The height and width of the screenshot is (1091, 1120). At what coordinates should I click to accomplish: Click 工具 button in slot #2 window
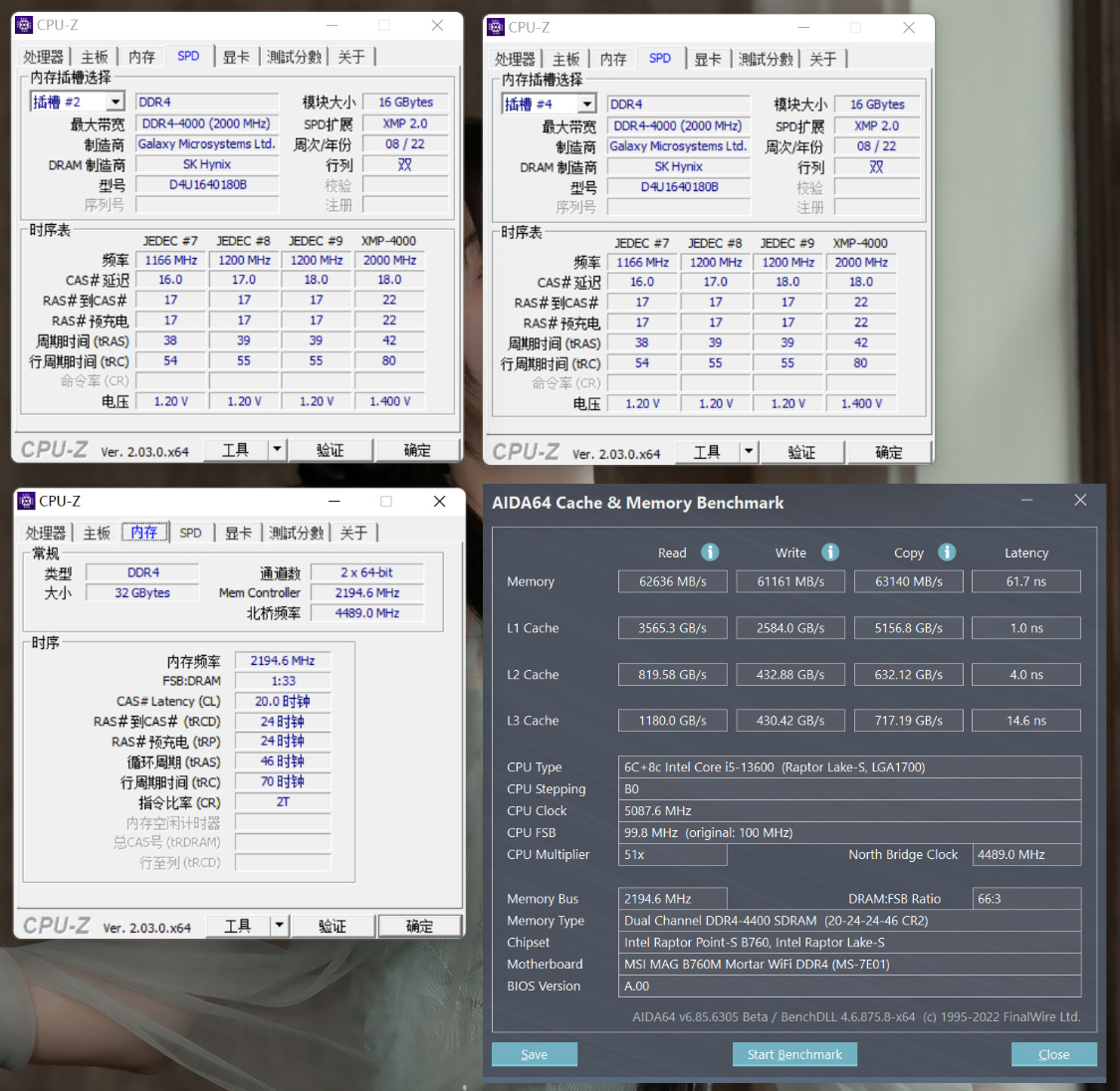pos(236,450)
